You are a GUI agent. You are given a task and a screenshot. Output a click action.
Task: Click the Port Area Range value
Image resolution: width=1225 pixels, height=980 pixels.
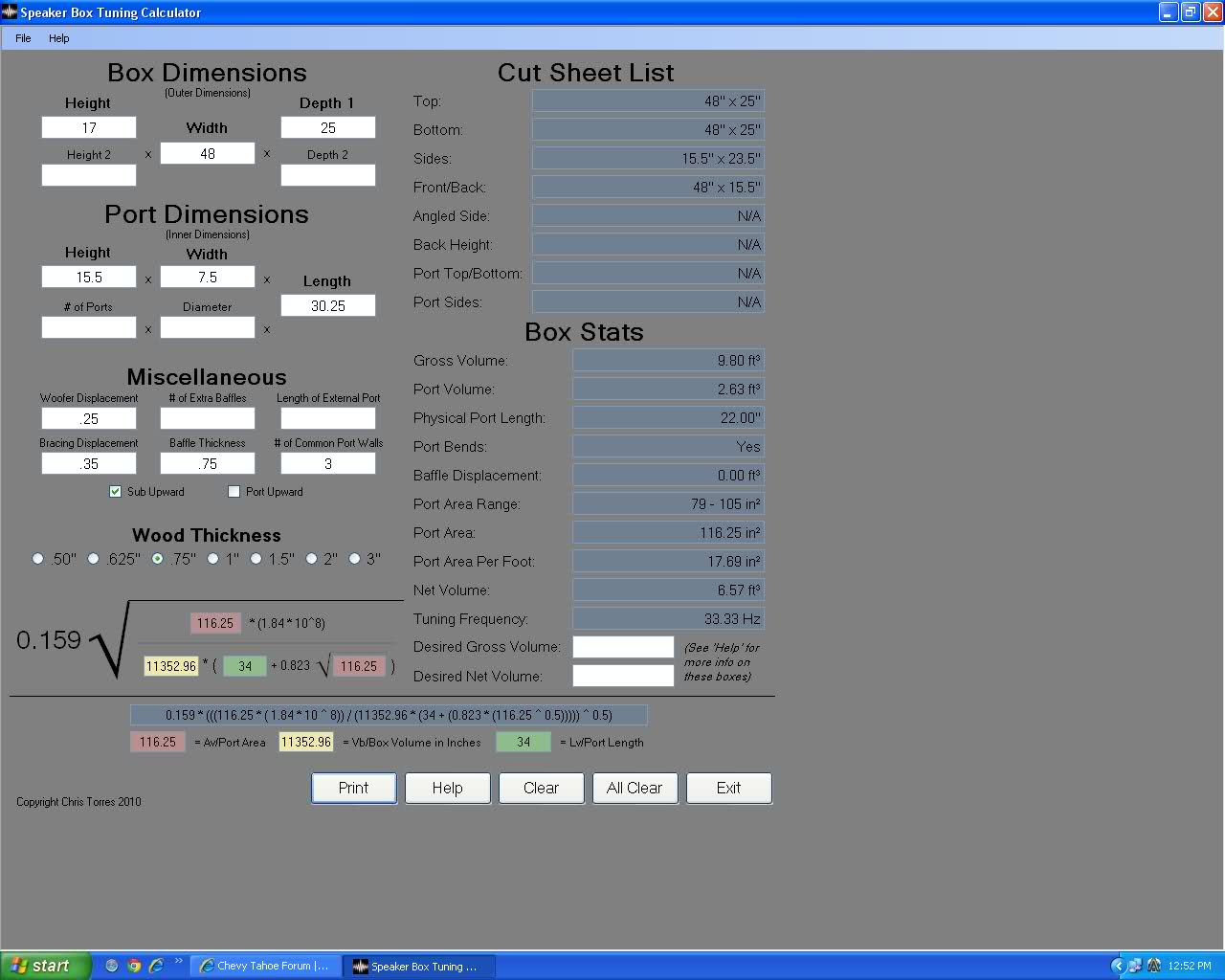coord(668,503)
